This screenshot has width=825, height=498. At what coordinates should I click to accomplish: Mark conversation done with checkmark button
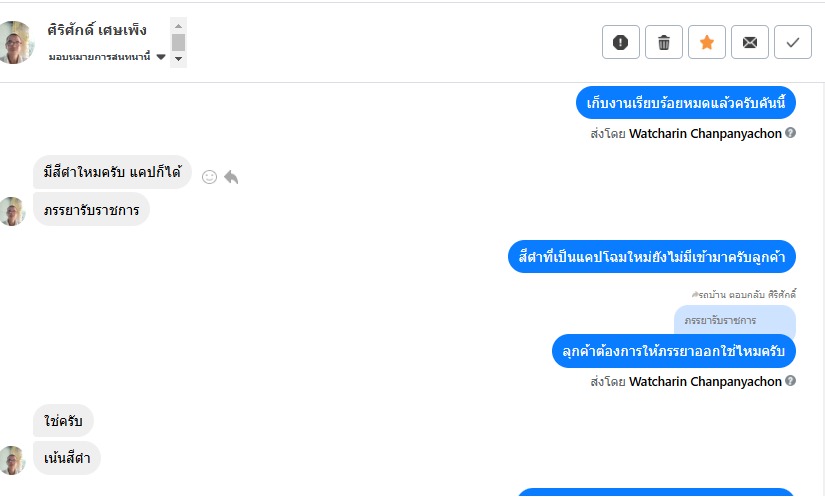click(x=793, y=42)
